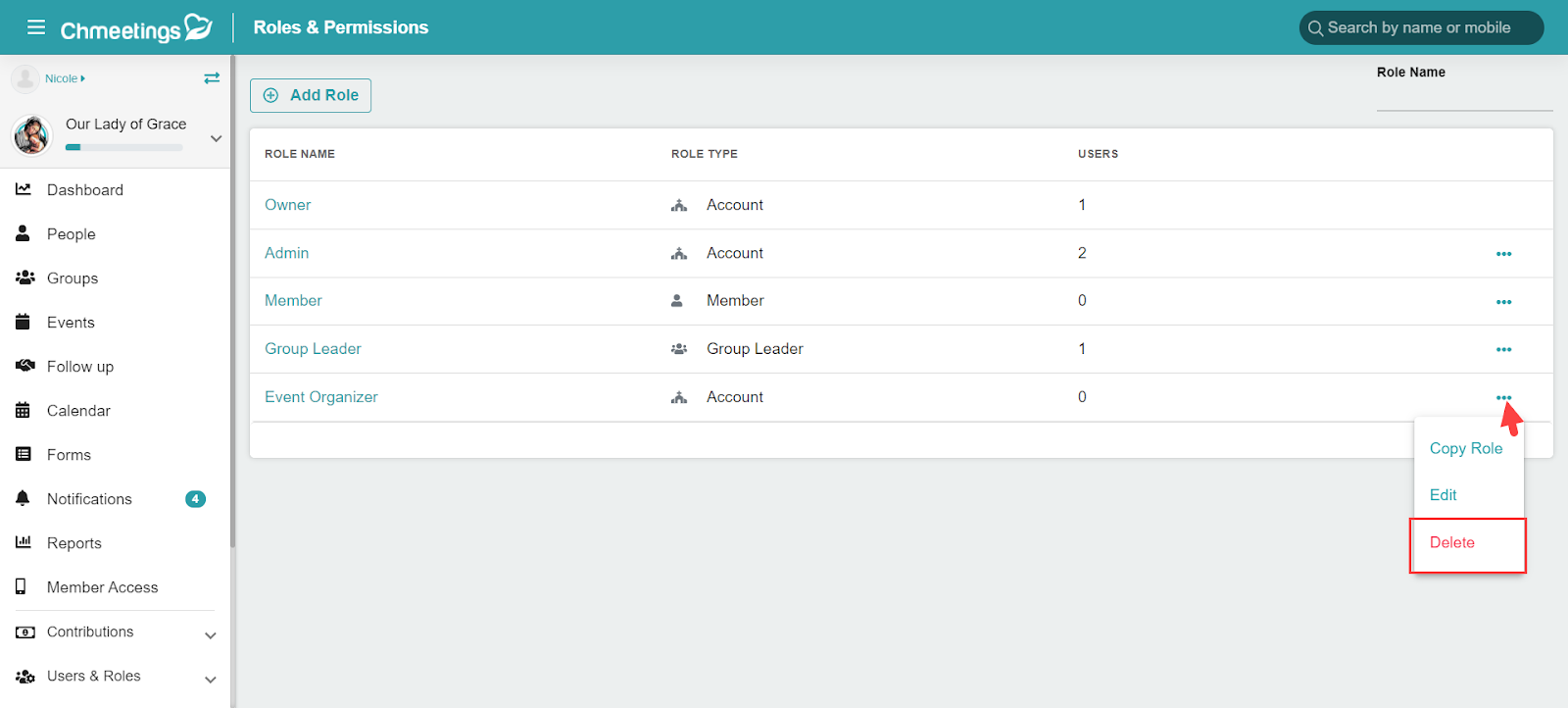This screenshot has width=1568, height=708.
Task: Click the Calendar icon in the sidebar
Action: (x=23, y=410)
